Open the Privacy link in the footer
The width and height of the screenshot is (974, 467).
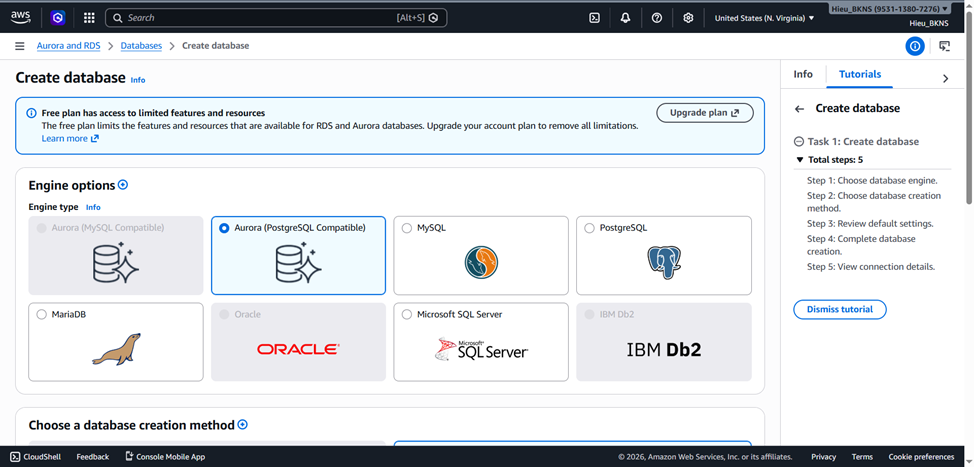coord(824,456)
